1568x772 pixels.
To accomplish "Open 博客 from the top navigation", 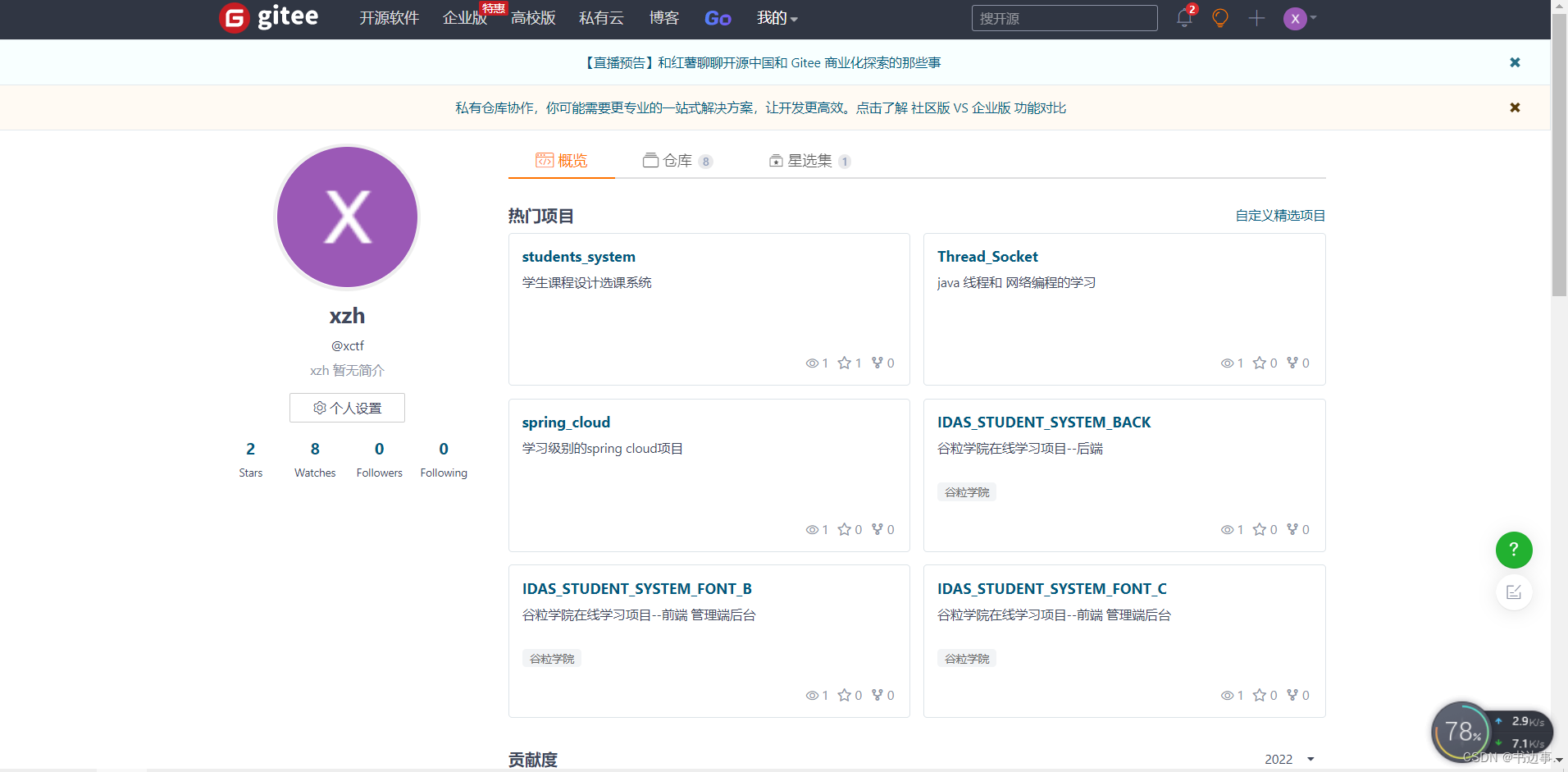I will 663,18.
